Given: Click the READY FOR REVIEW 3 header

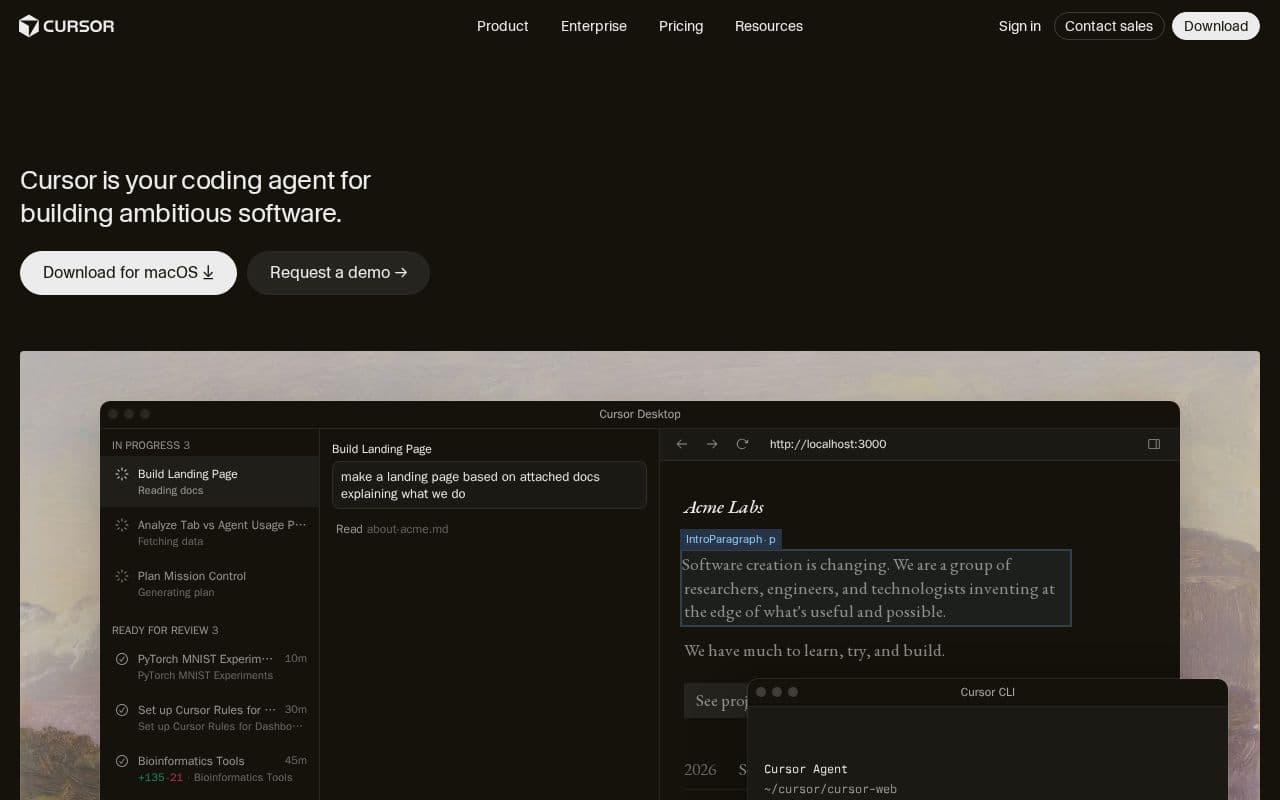Looking at the screenshot, I should click(165, 630).
